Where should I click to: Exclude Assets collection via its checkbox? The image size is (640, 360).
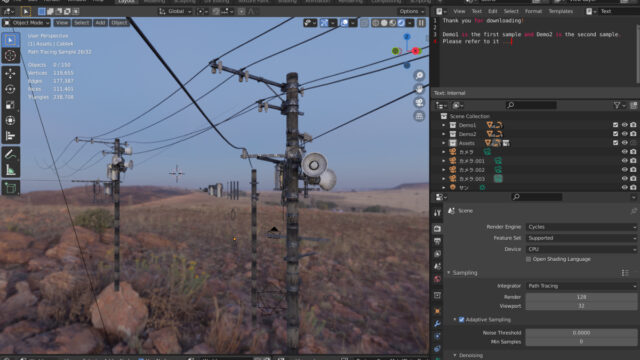click(616, 143)
